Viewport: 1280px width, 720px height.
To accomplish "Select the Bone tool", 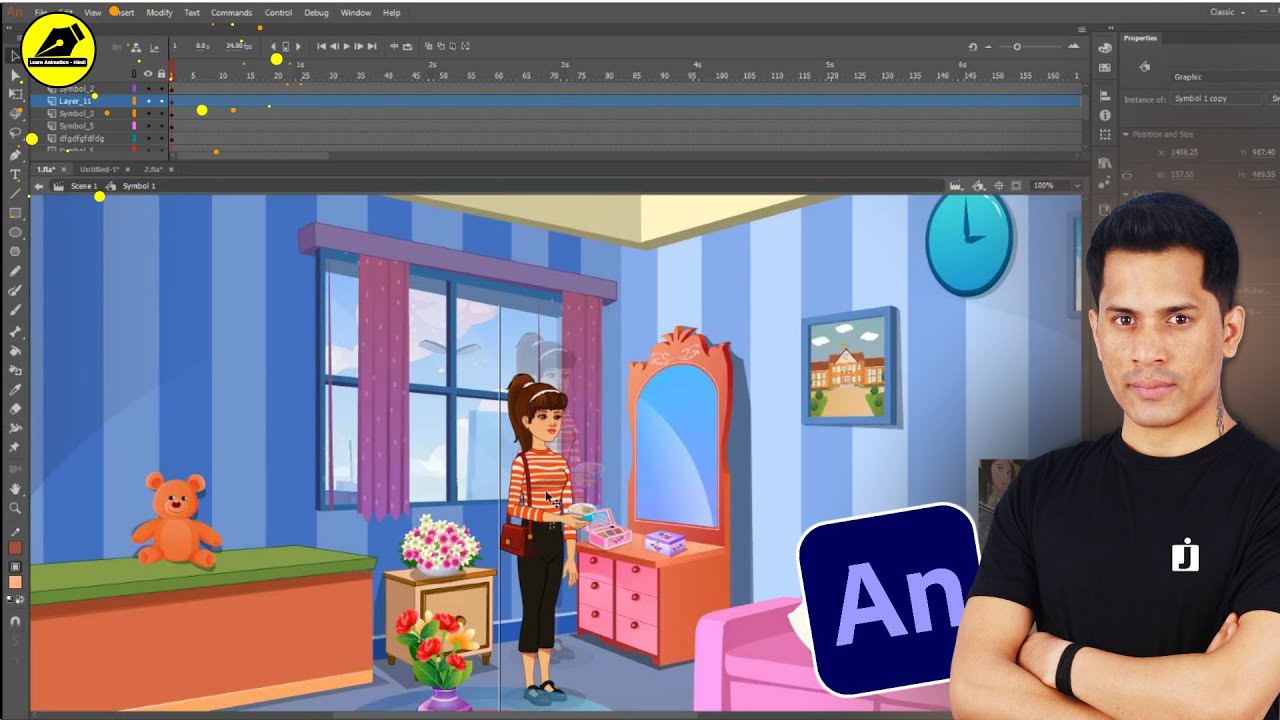I will (15, 332).
